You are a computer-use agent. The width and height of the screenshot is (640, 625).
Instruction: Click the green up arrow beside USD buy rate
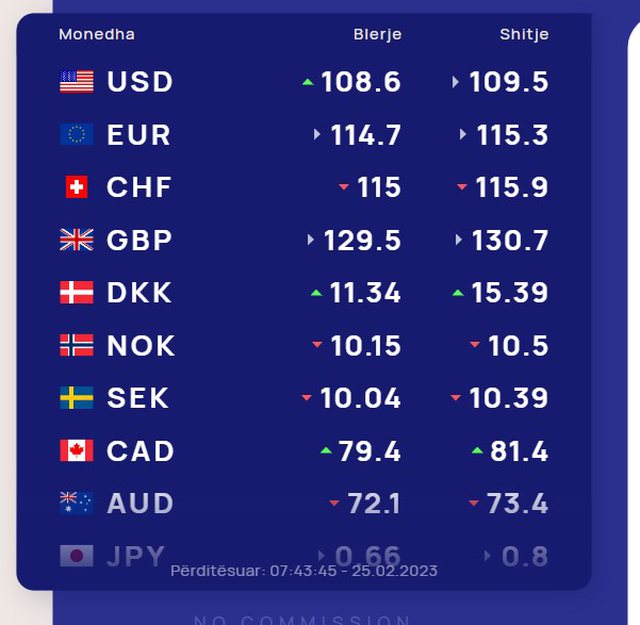tap(308, 82)
